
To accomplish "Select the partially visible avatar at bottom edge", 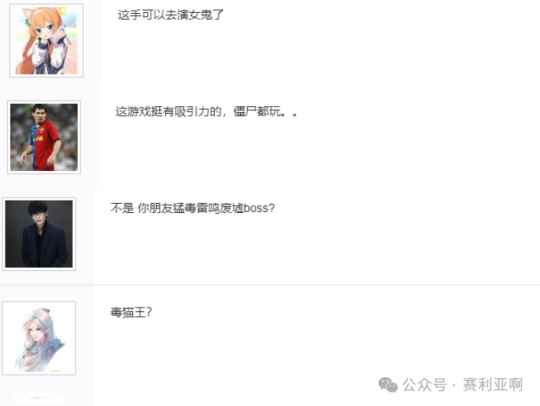I will pos(36,399).
